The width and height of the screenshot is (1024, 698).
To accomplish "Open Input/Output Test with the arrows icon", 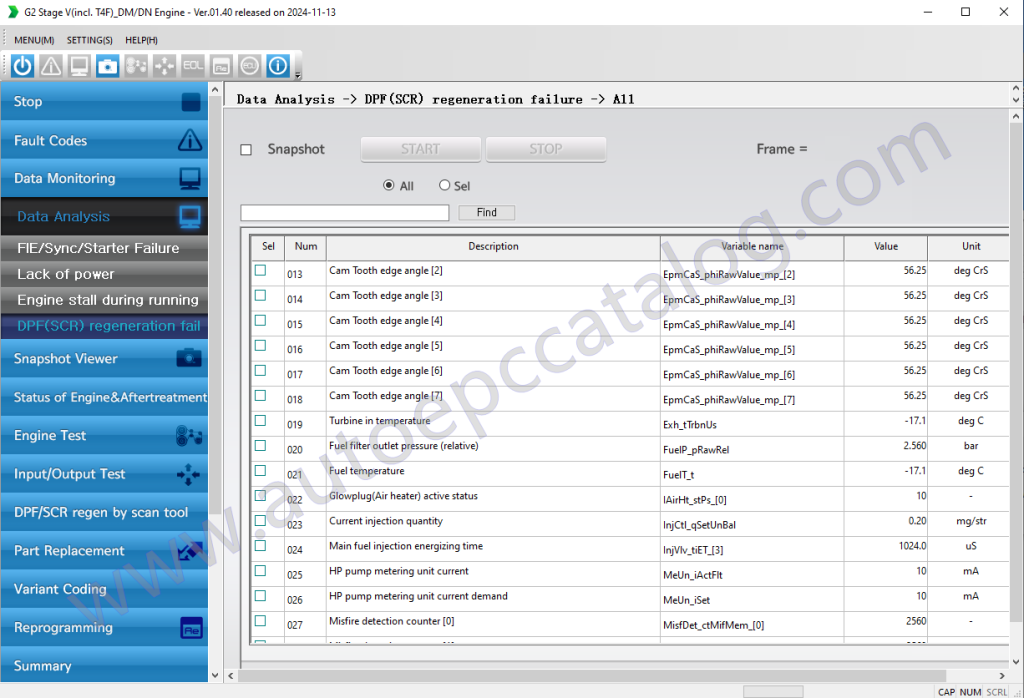I will (163, 66).
